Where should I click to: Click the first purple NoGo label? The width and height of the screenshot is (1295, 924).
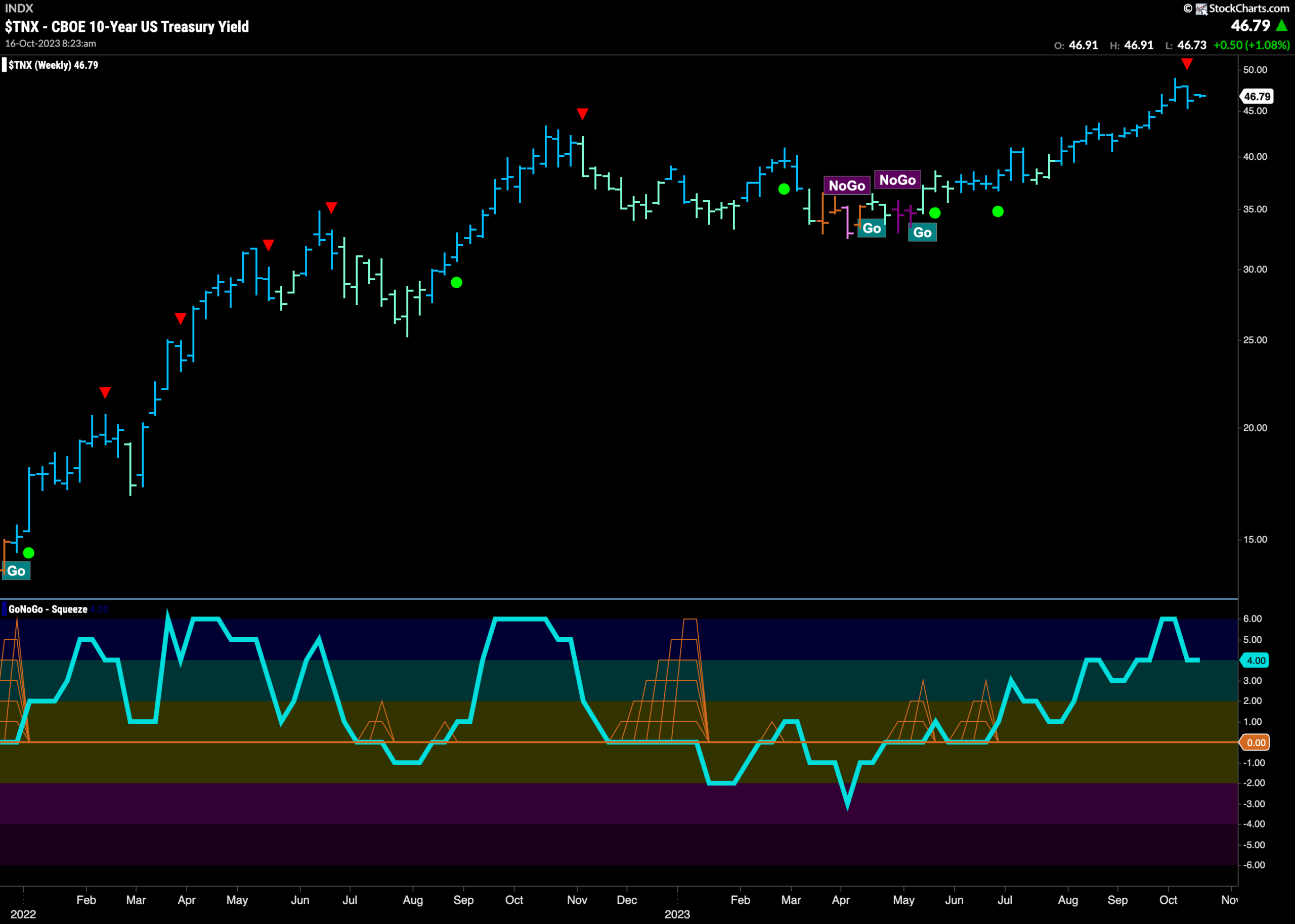847,186
